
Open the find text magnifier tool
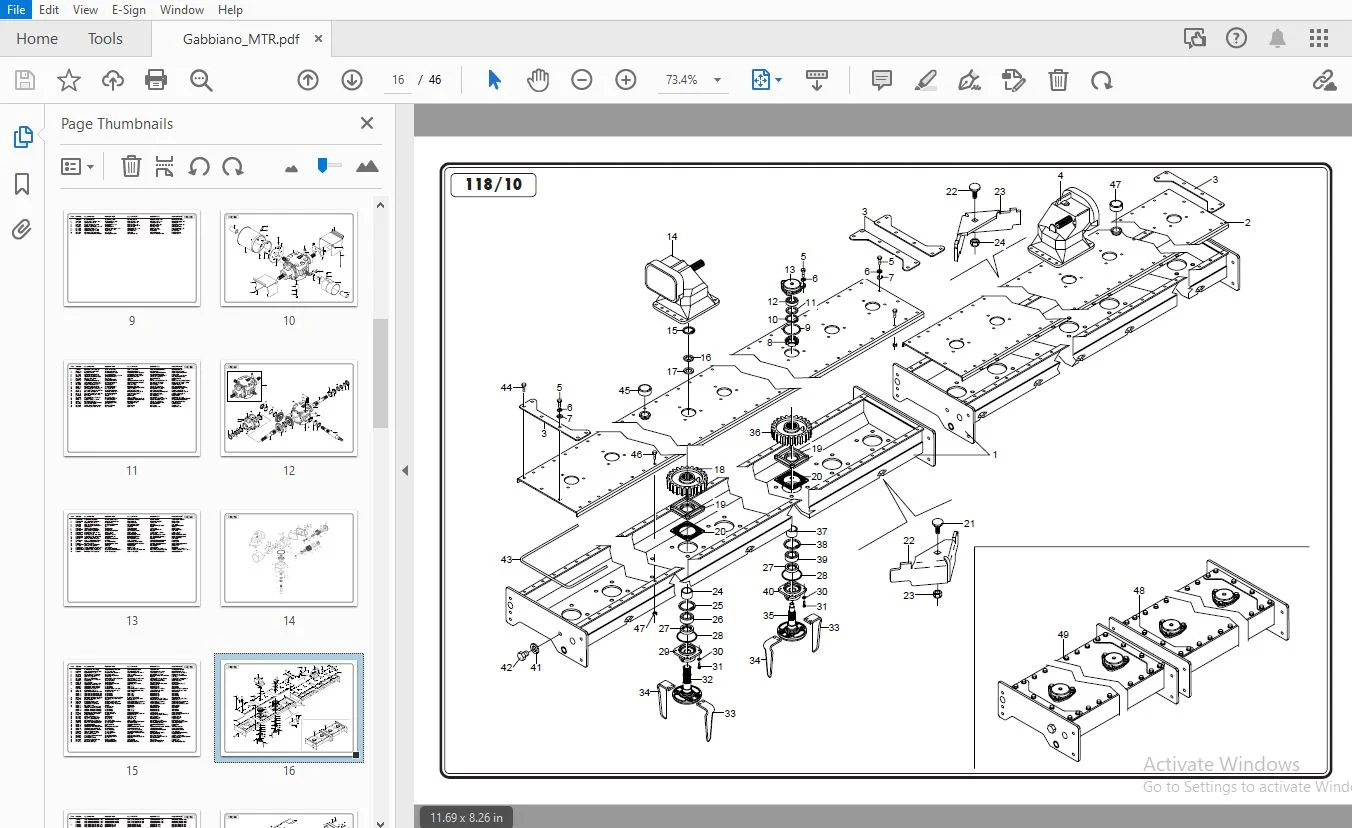click(x=201, y=80)
